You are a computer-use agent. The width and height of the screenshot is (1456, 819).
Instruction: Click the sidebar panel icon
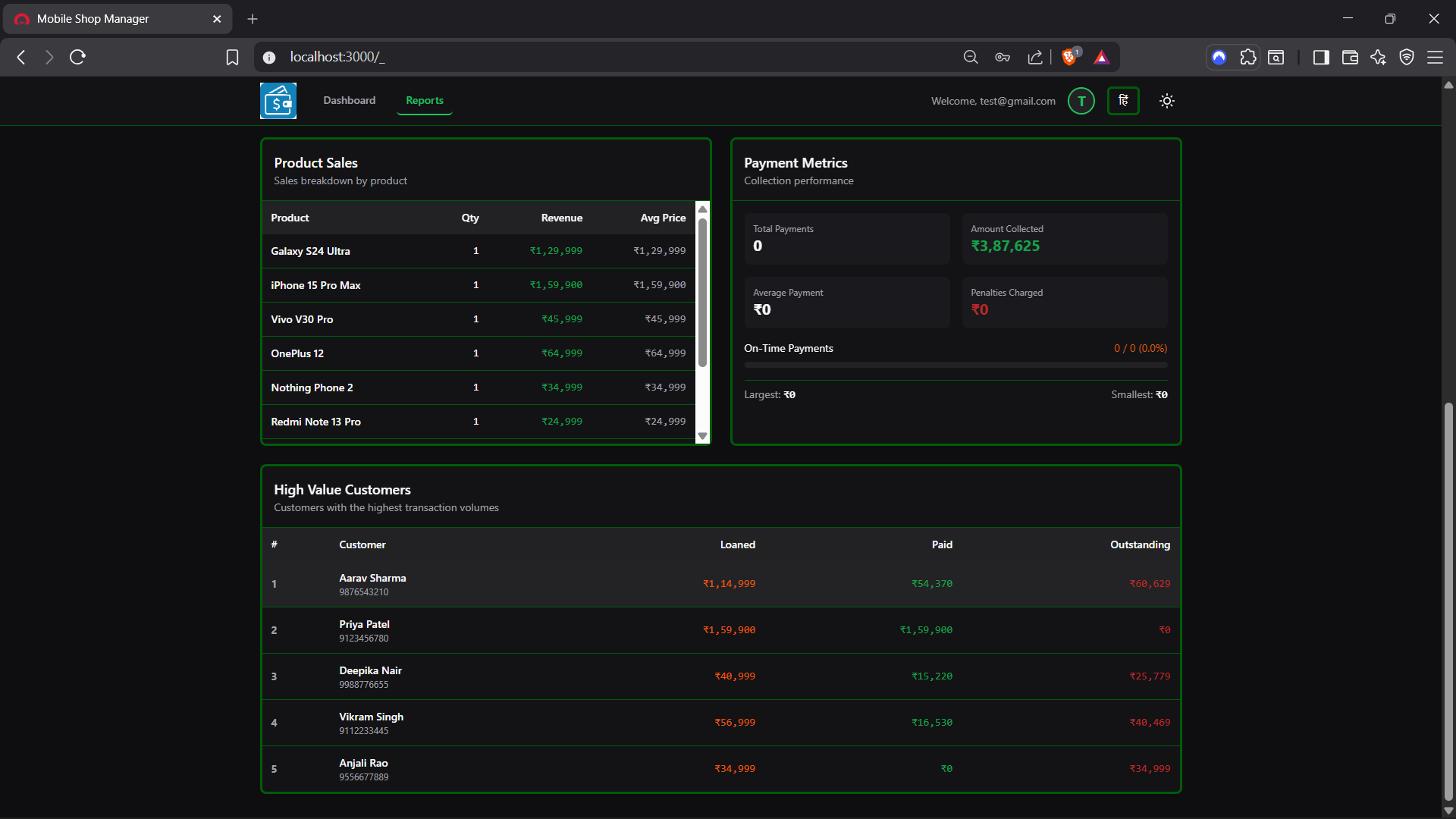tap(1320, 57)
